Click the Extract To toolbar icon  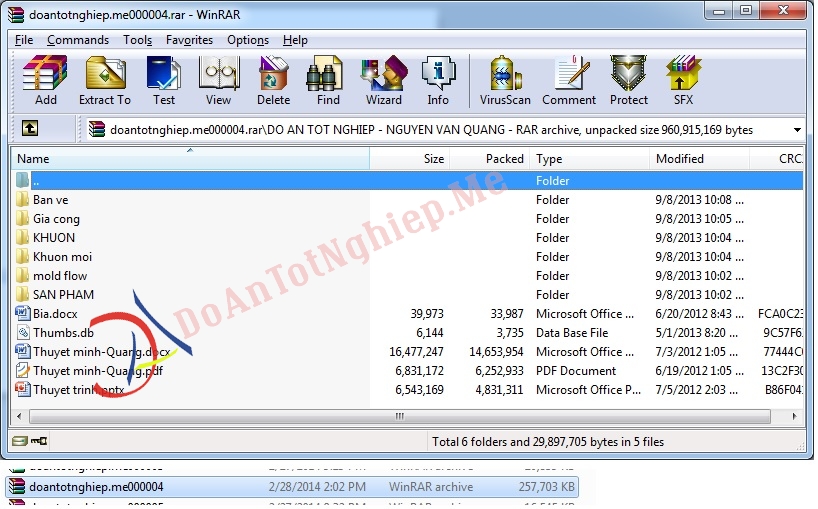click(105, 80)
